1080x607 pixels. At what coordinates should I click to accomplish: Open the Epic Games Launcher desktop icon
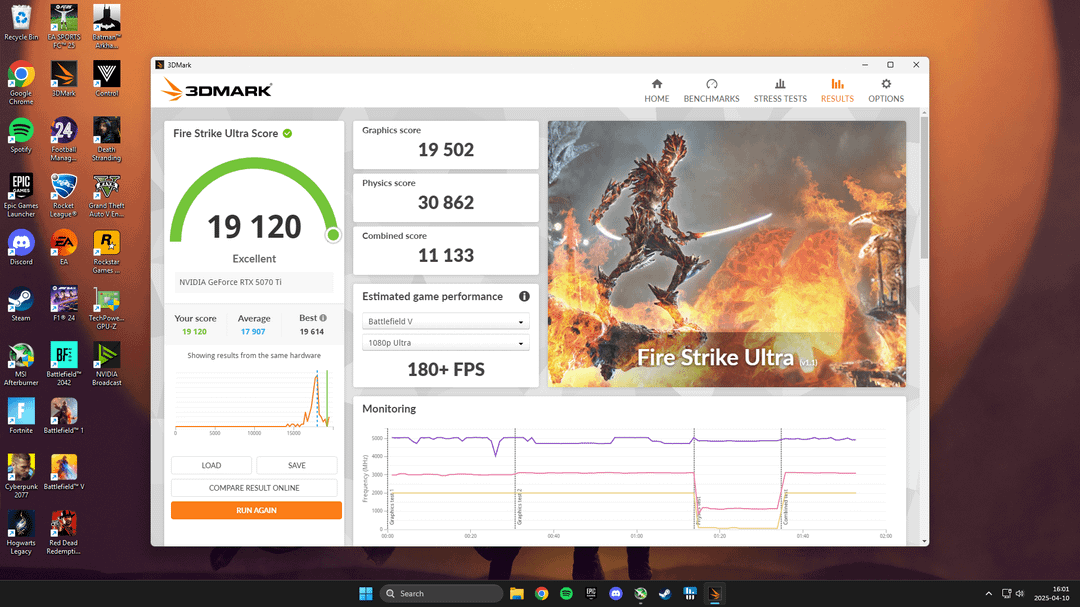pos(21,196)
